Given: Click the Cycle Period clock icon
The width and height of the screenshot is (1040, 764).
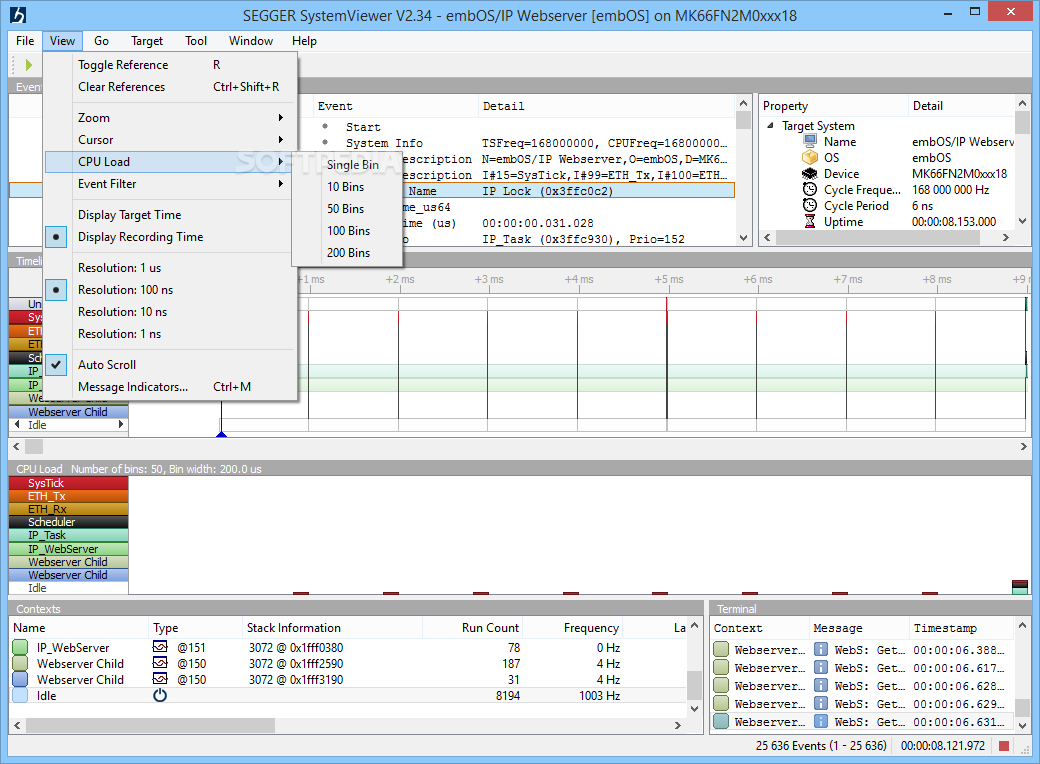Looking at the screenshot, I should tap(810, 206).
